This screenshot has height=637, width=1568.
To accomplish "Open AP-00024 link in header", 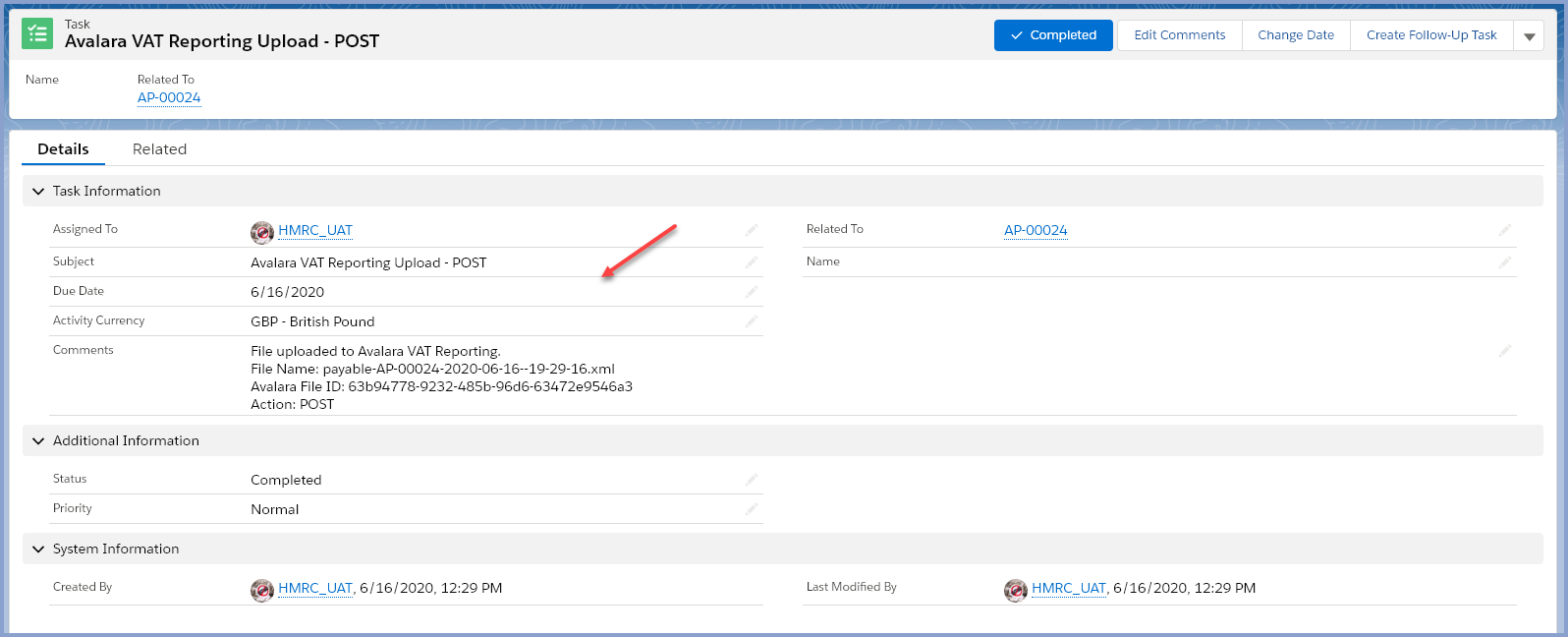I will [x=169, y=97].
